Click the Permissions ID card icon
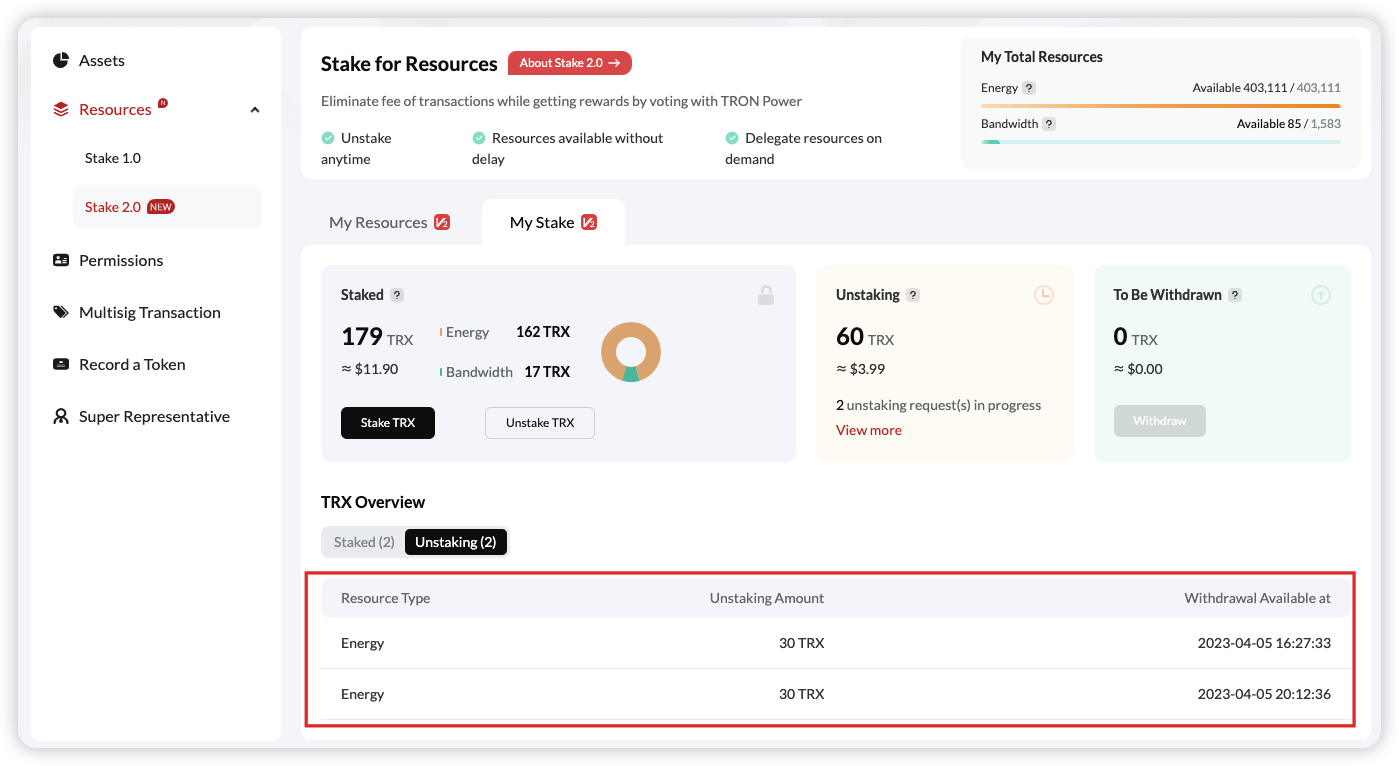The width and height of the screenshot is (1399, 766). tap(61, 260)
